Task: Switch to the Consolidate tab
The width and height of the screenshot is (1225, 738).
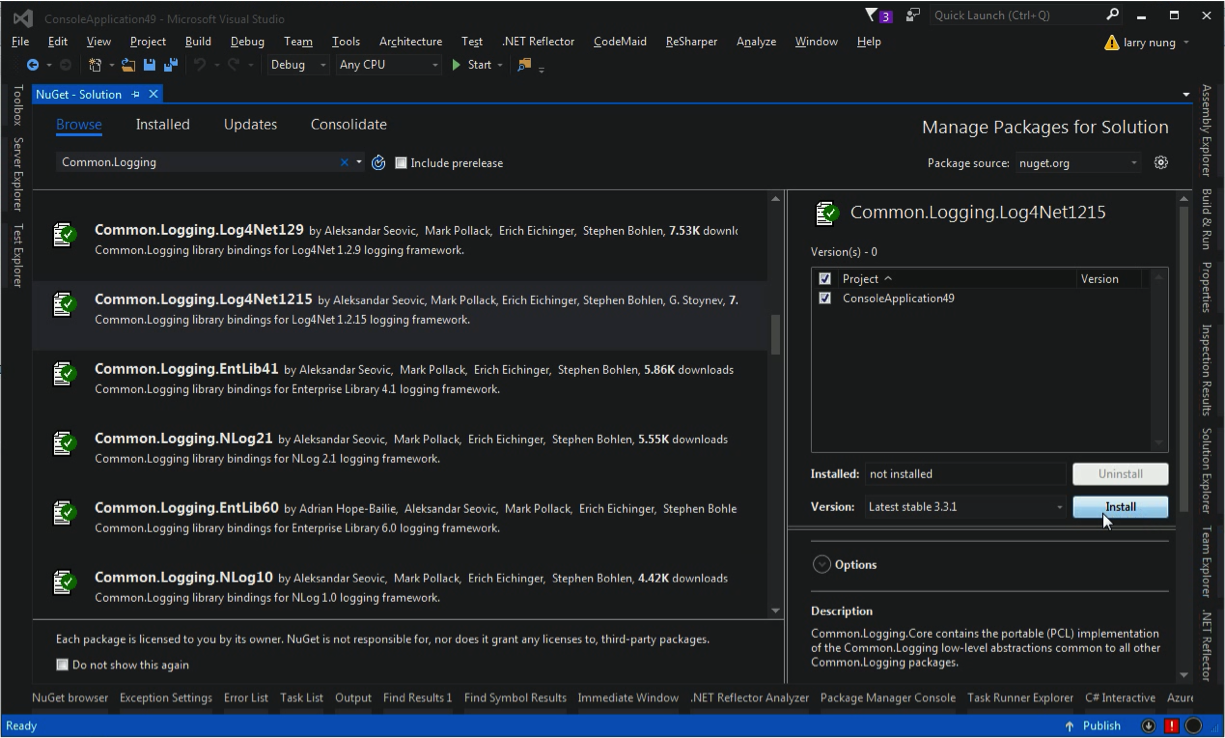Action: click(349, 124)
